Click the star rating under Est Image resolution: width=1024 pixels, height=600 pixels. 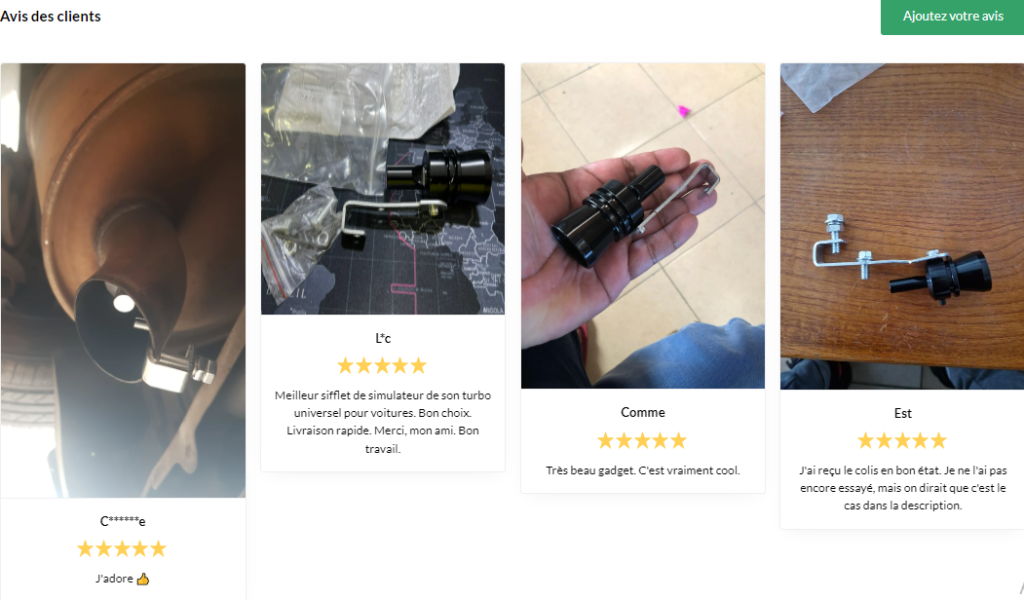tap(902, 441)
